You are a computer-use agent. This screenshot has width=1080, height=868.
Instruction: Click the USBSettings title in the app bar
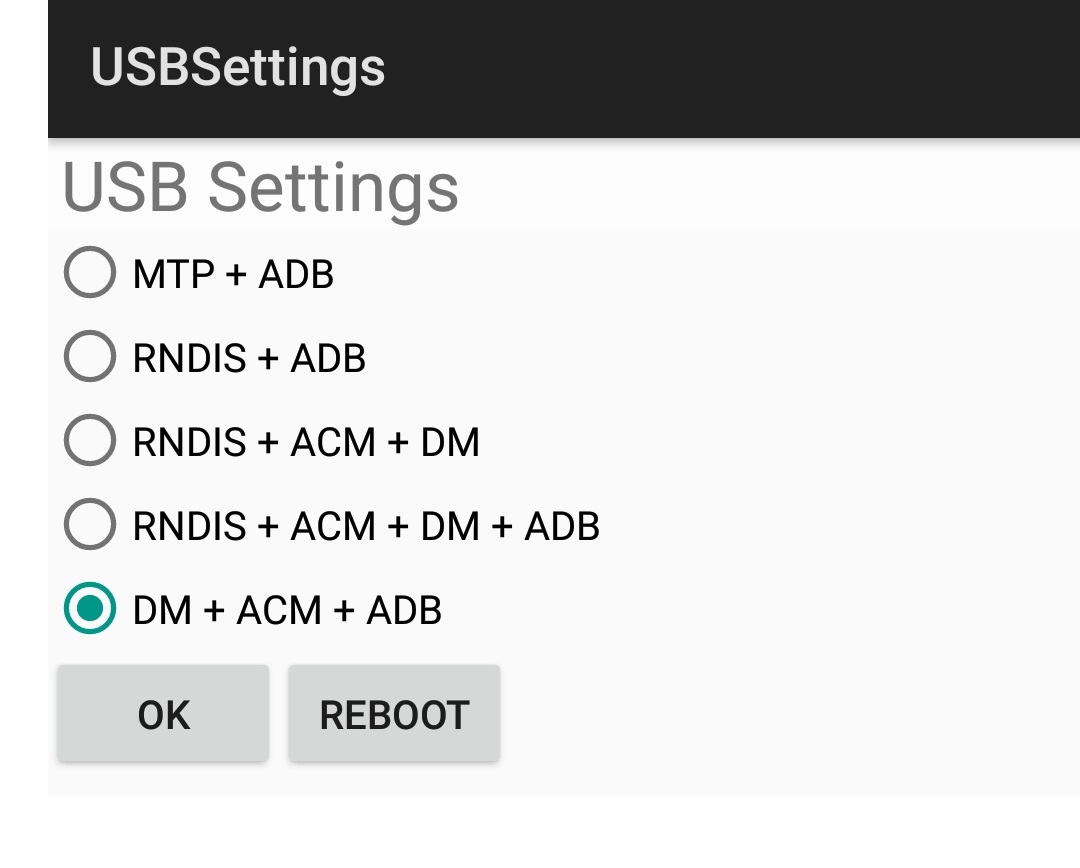tap(236, 68)
